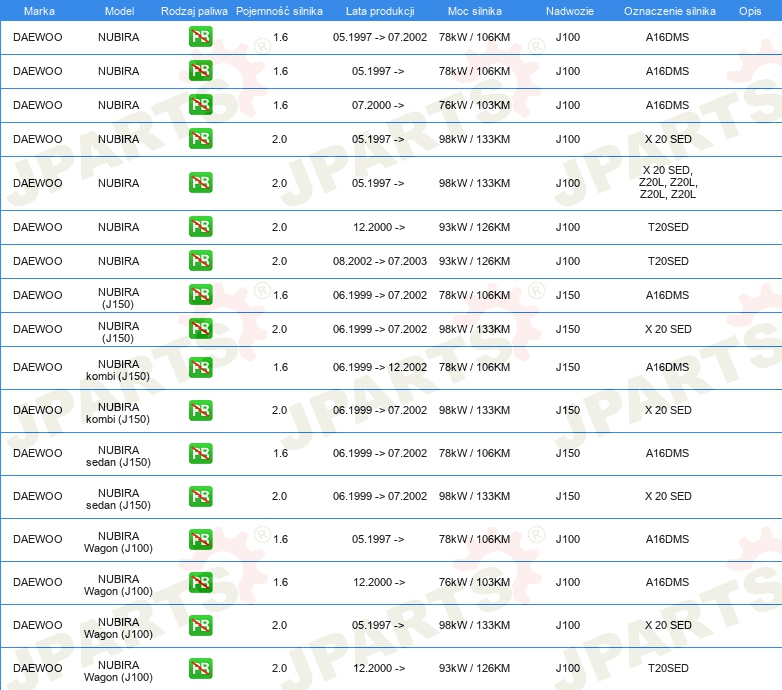Click 98kW / 133KM in NUBIRA kombi row

pos(474,410)
